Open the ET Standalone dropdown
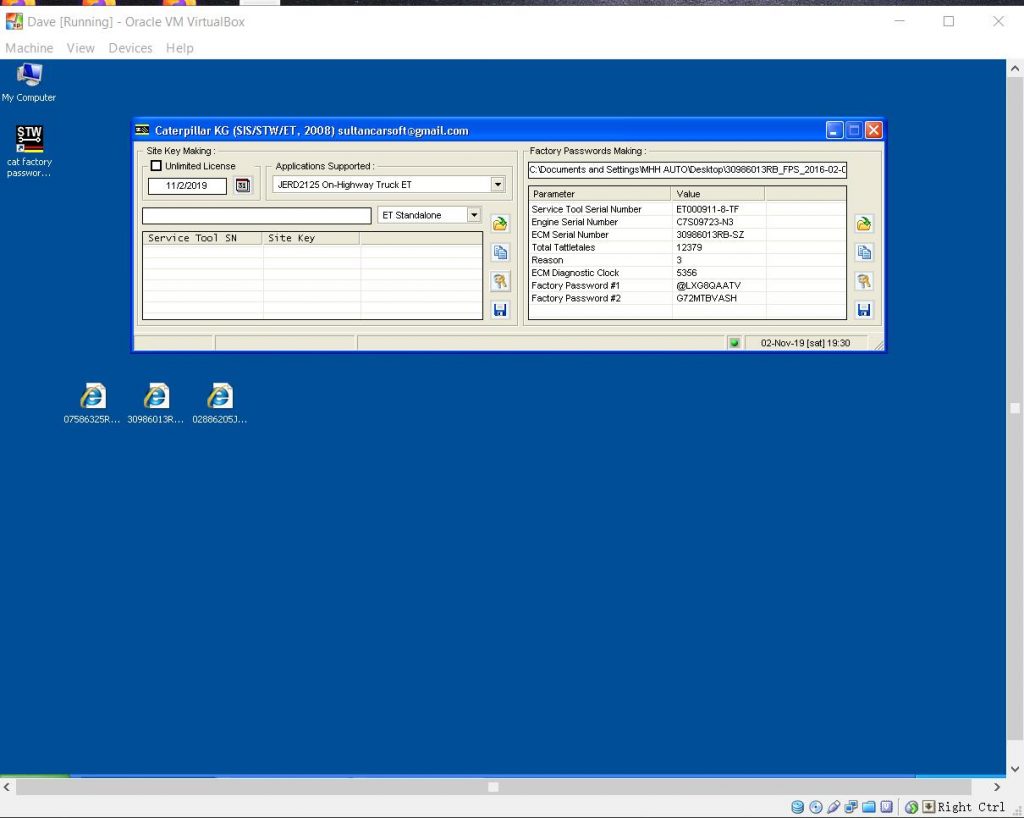 point(474,215)
